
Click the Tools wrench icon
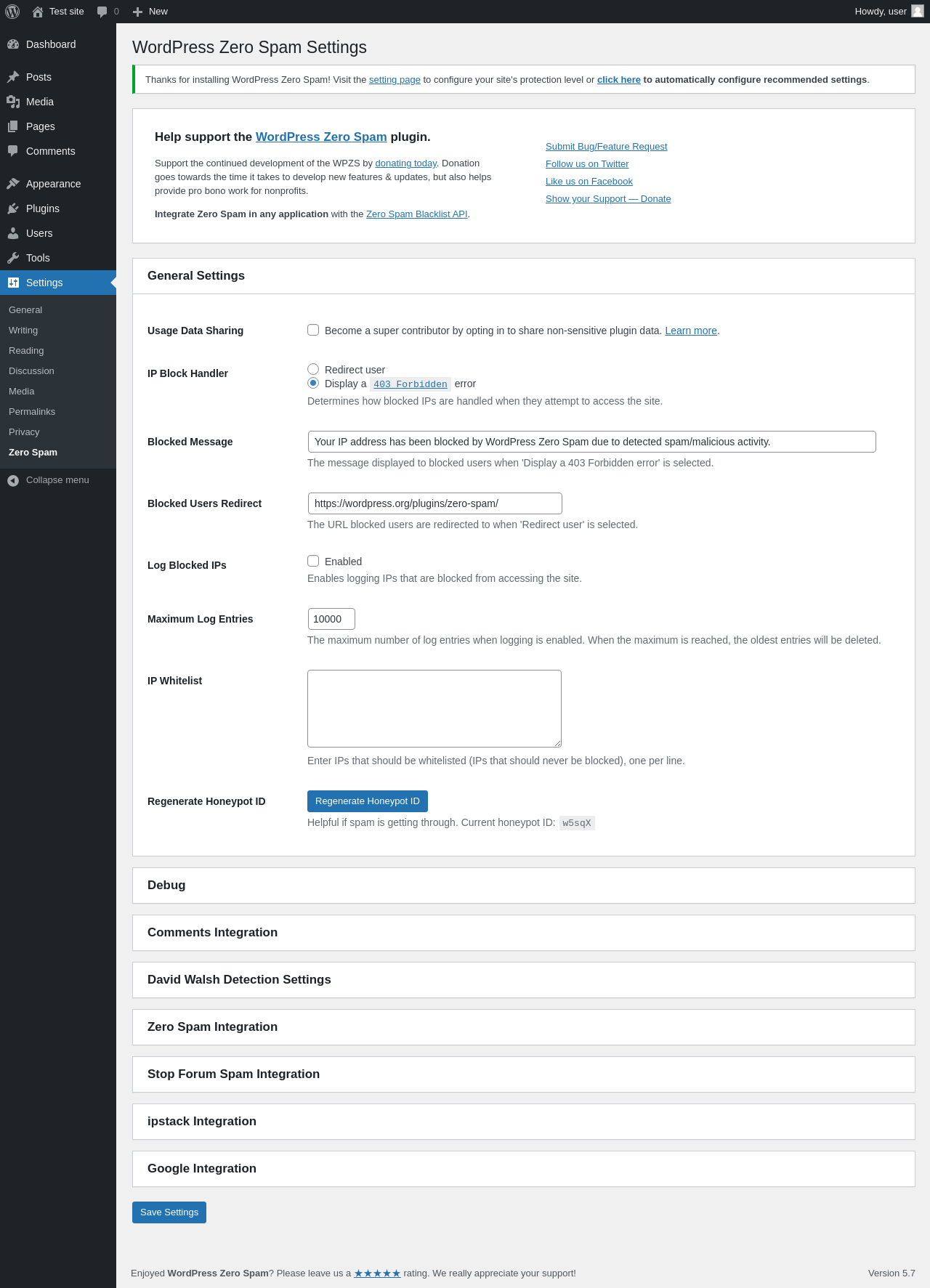pyautogui.click(x=13, y=258)
